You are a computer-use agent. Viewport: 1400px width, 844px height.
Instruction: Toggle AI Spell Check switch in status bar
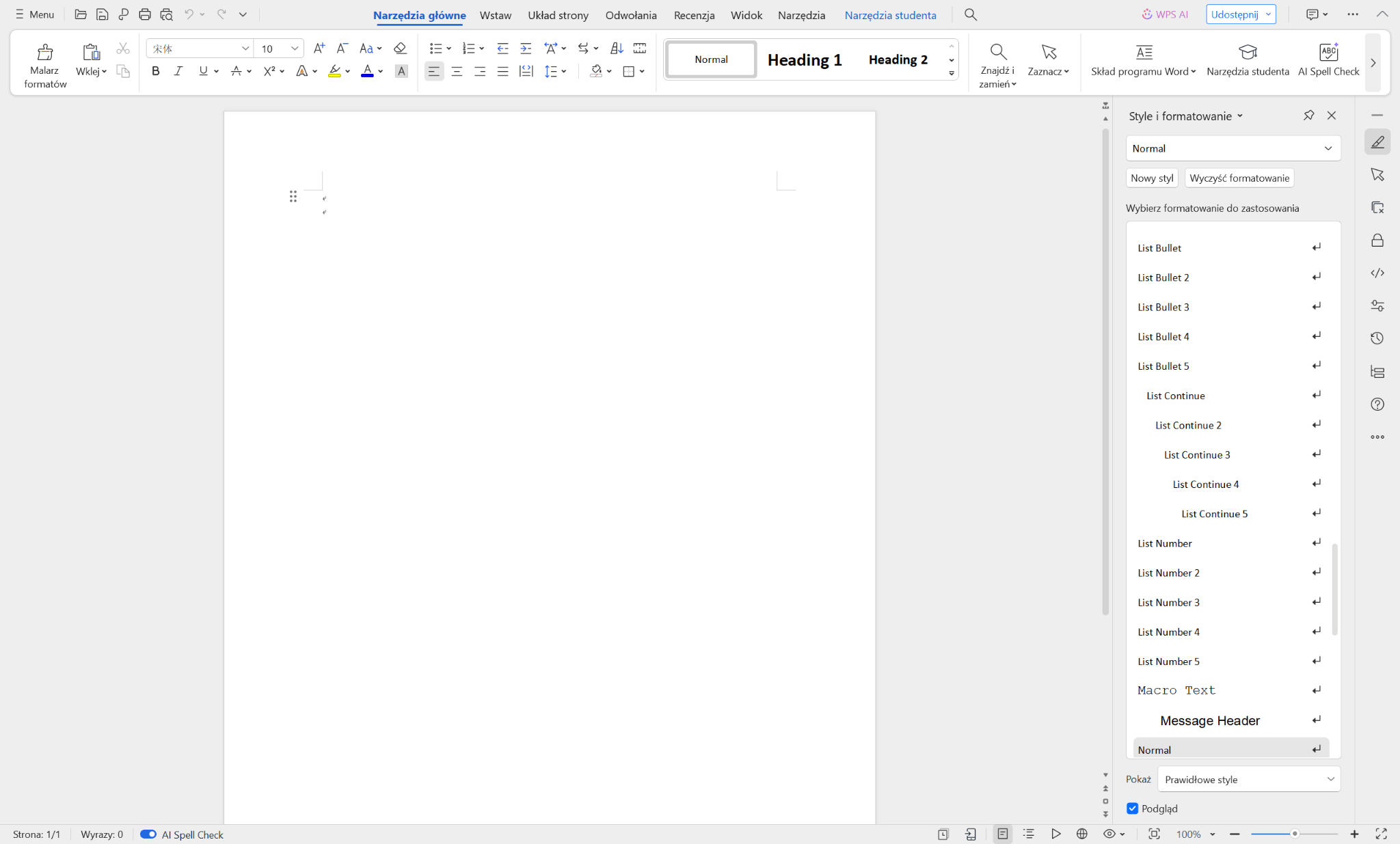point(148,834)
